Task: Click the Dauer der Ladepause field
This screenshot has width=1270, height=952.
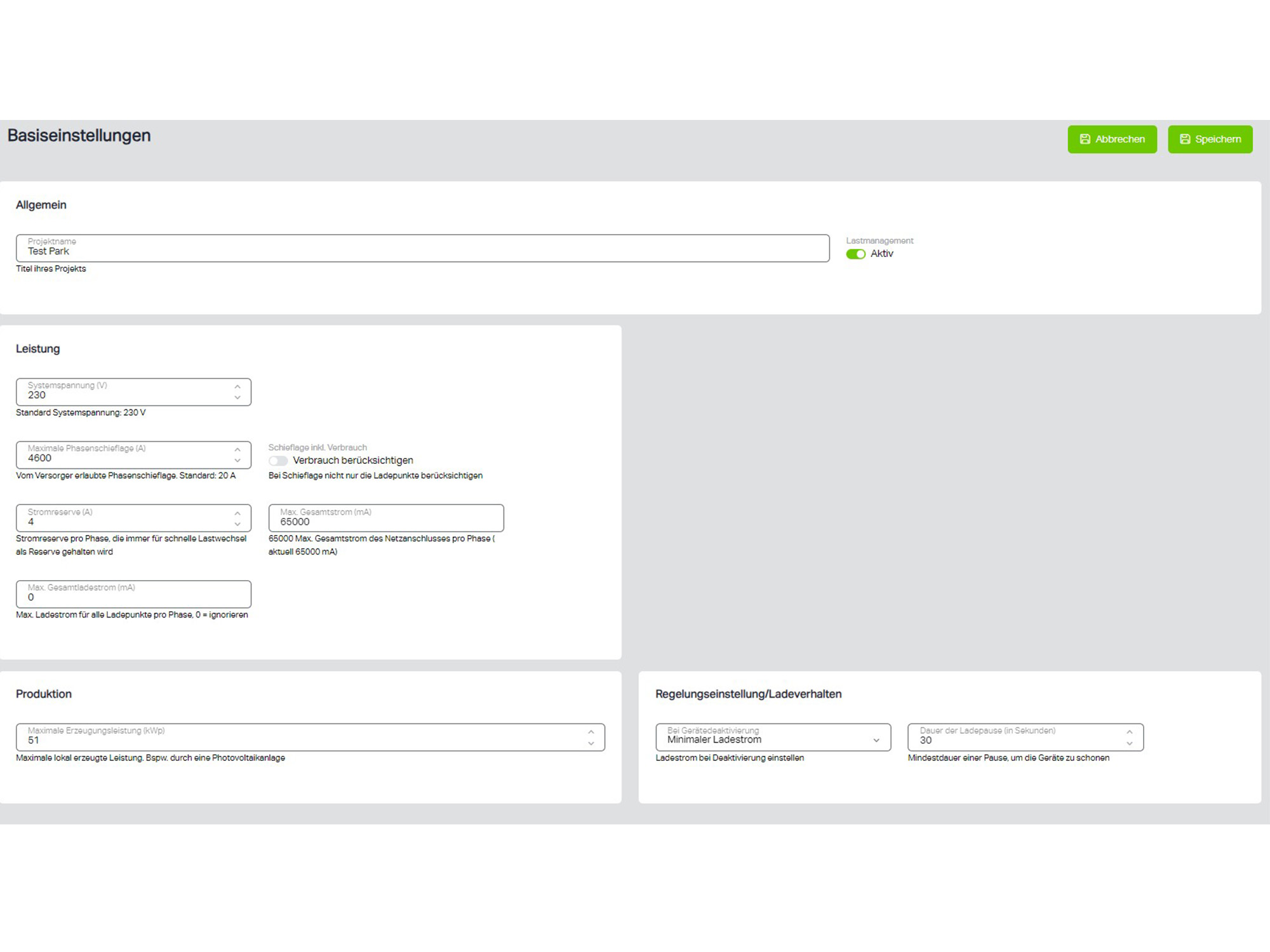Action: (x=1026, y=737)
